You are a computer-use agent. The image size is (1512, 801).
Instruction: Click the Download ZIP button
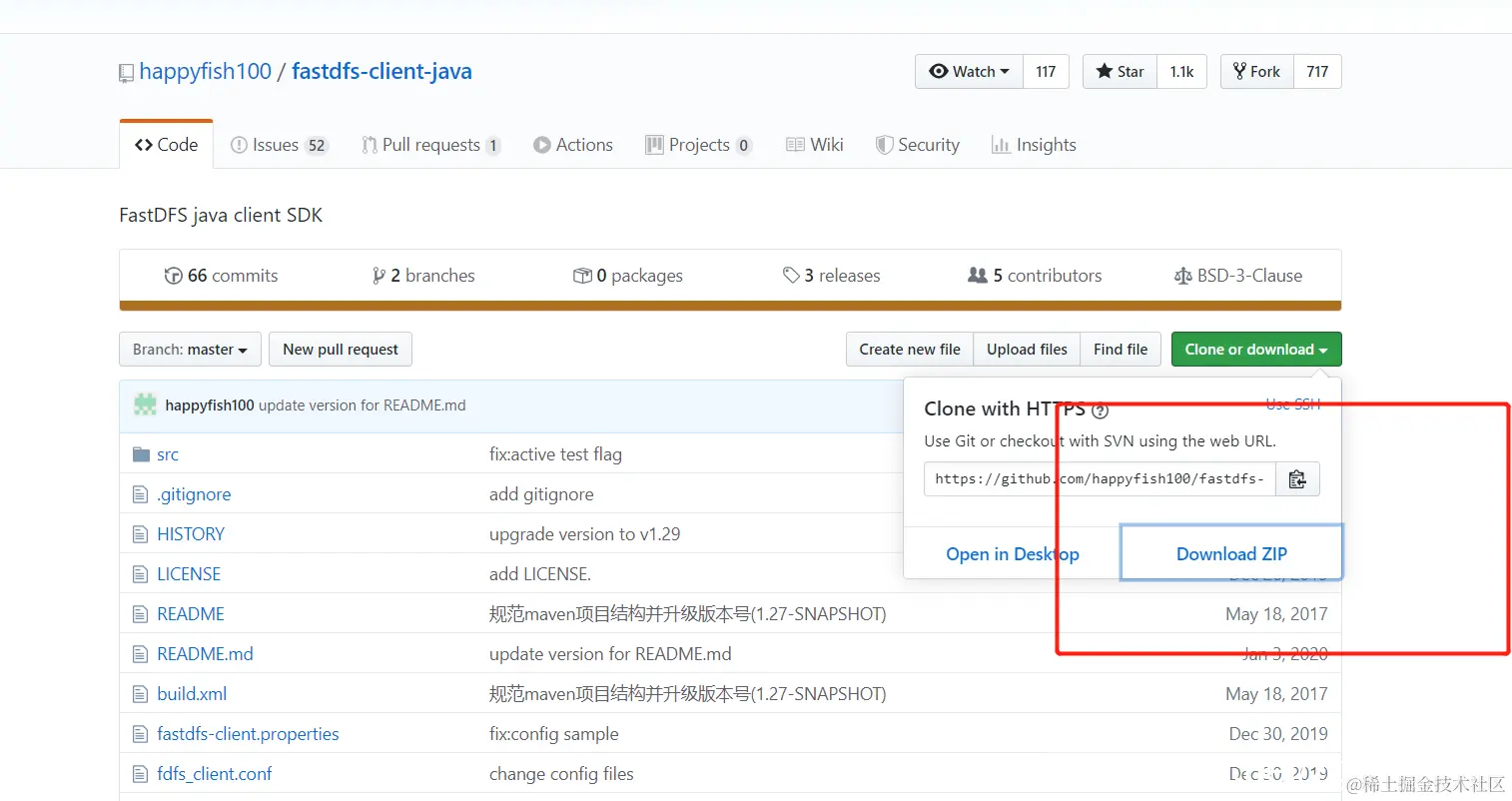(x=1231, y=553)
